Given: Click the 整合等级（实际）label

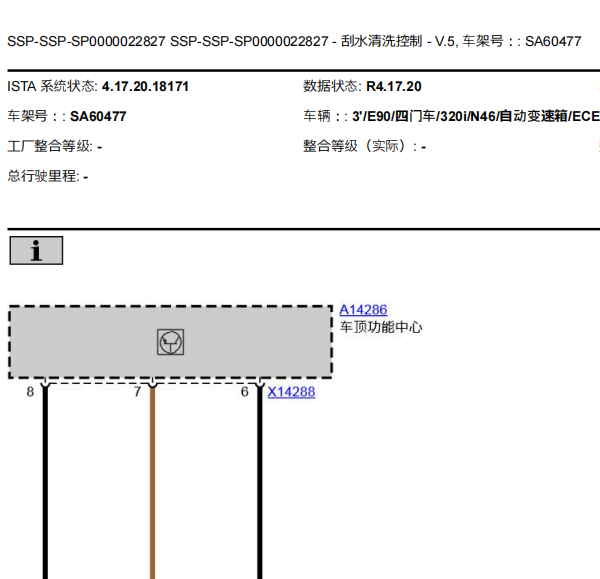Looking at the screenshot, I should point(360,146).
